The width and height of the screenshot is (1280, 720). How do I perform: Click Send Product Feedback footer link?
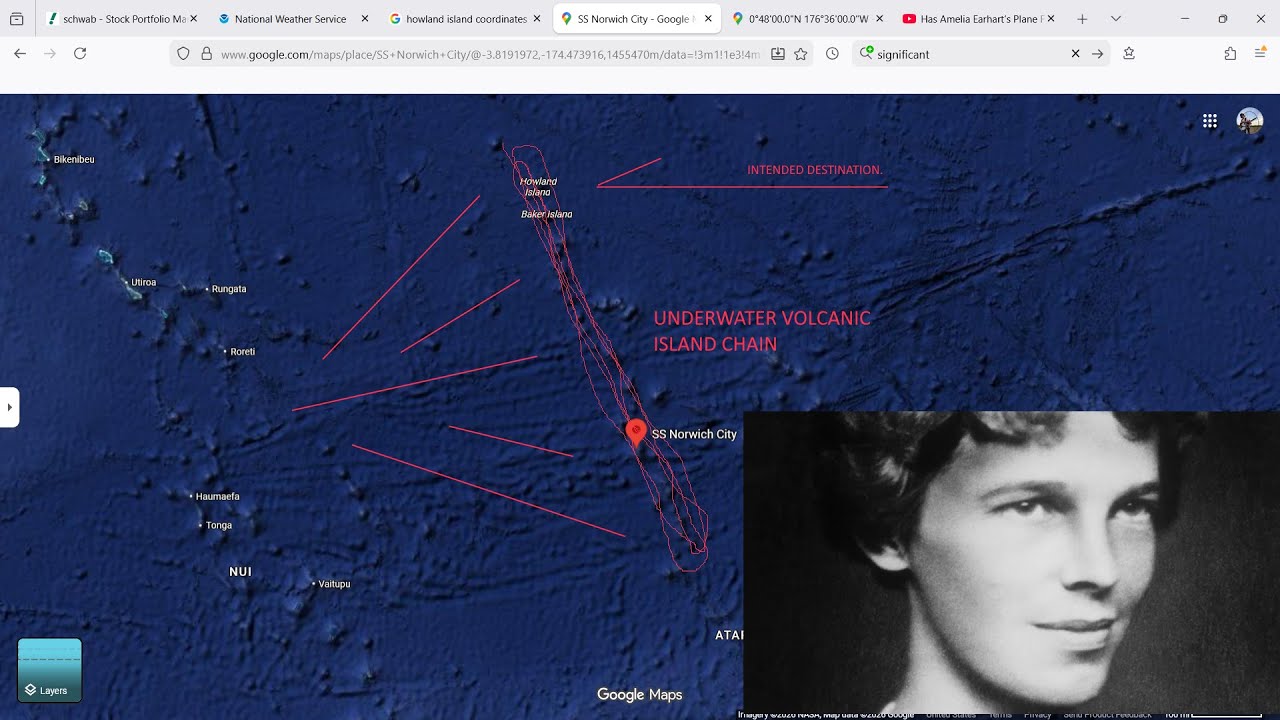(1107, 715)
